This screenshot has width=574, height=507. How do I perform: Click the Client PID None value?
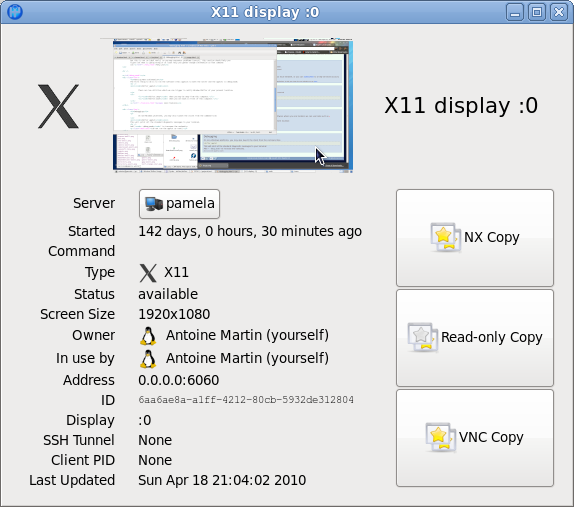[x=155, y=461]
